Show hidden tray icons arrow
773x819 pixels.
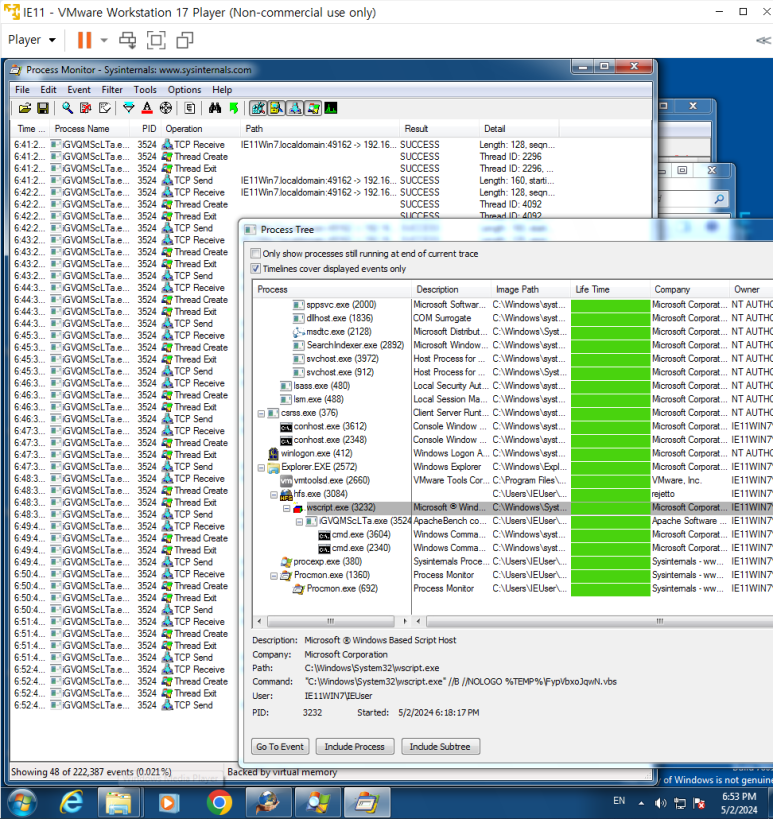tap(641, 803)
